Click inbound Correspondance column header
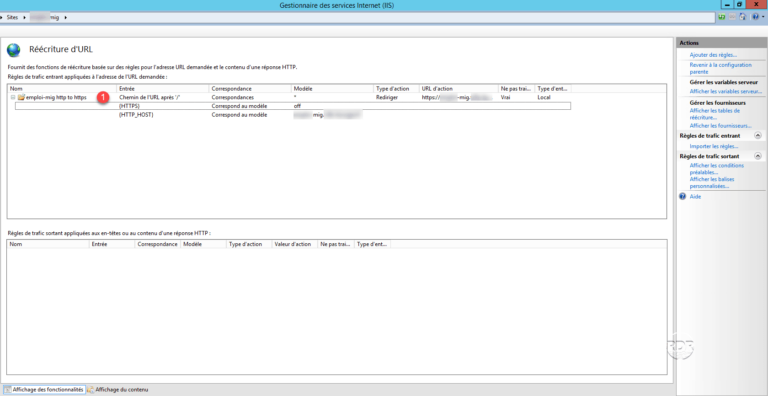 click(x=250, y=89)
